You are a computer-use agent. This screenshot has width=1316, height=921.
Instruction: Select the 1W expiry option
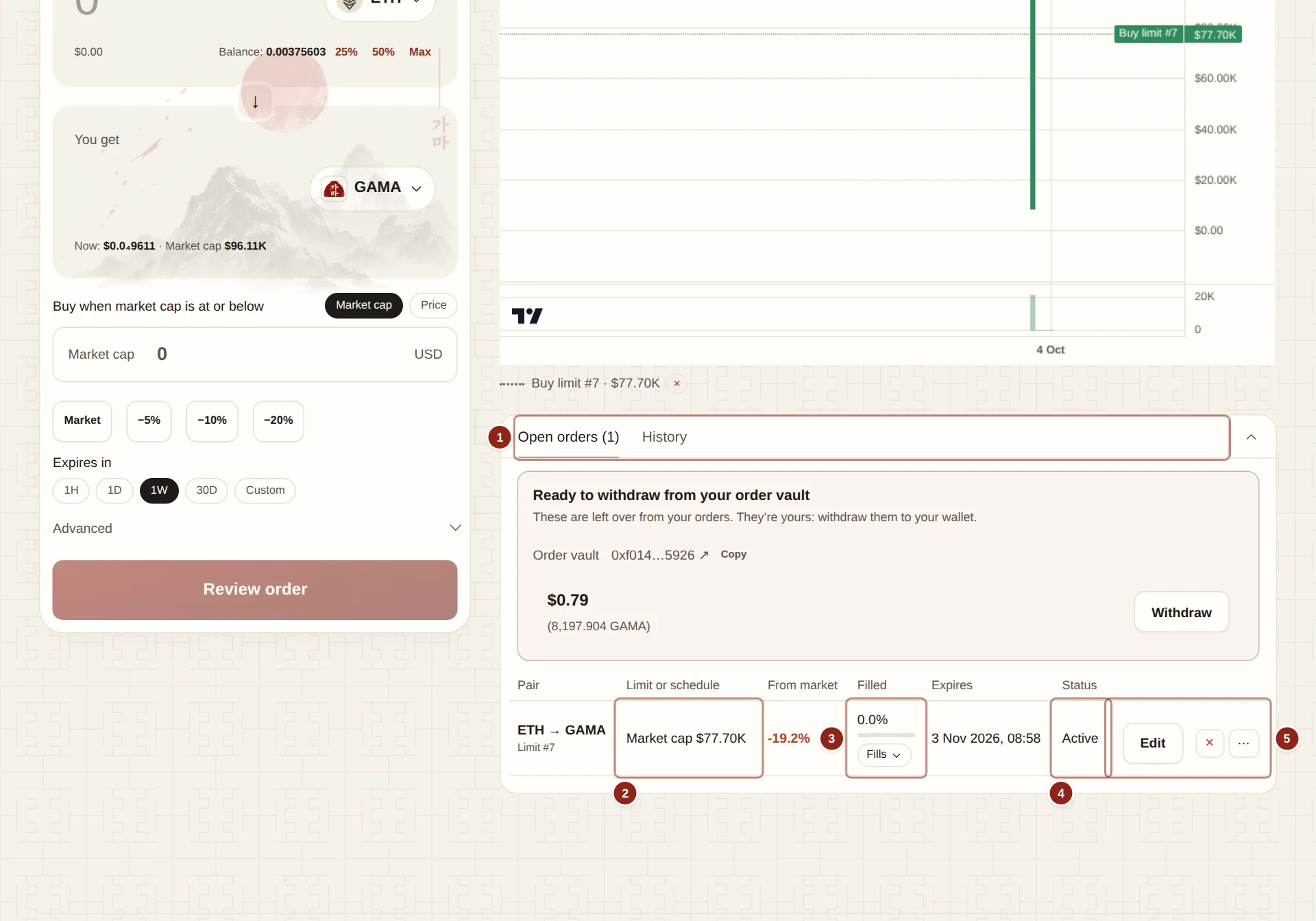(x=159, y=490)
